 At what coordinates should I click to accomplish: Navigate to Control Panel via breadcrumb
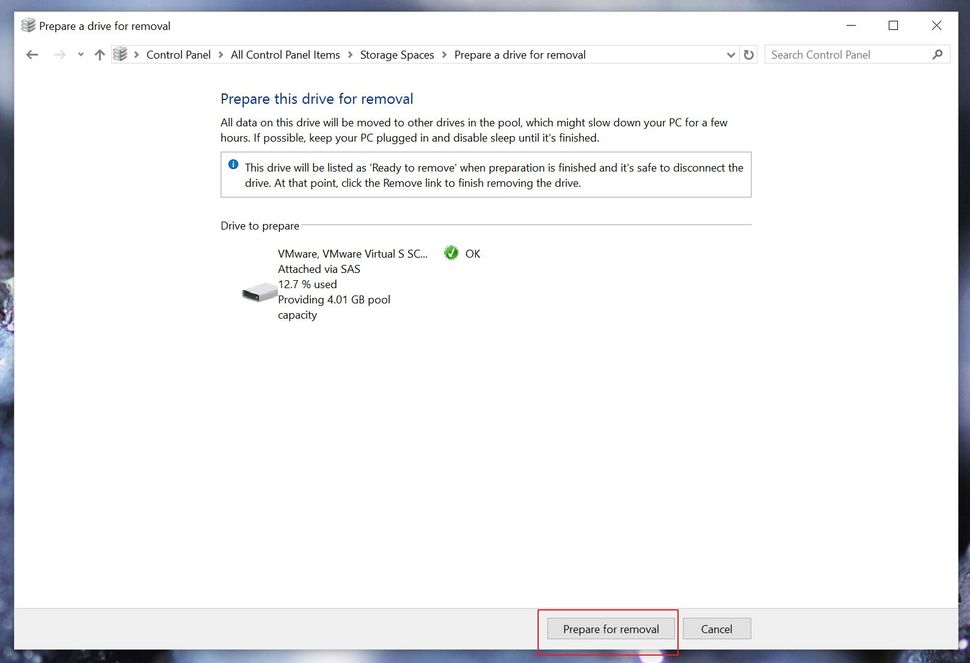click(x=179, y=55)
